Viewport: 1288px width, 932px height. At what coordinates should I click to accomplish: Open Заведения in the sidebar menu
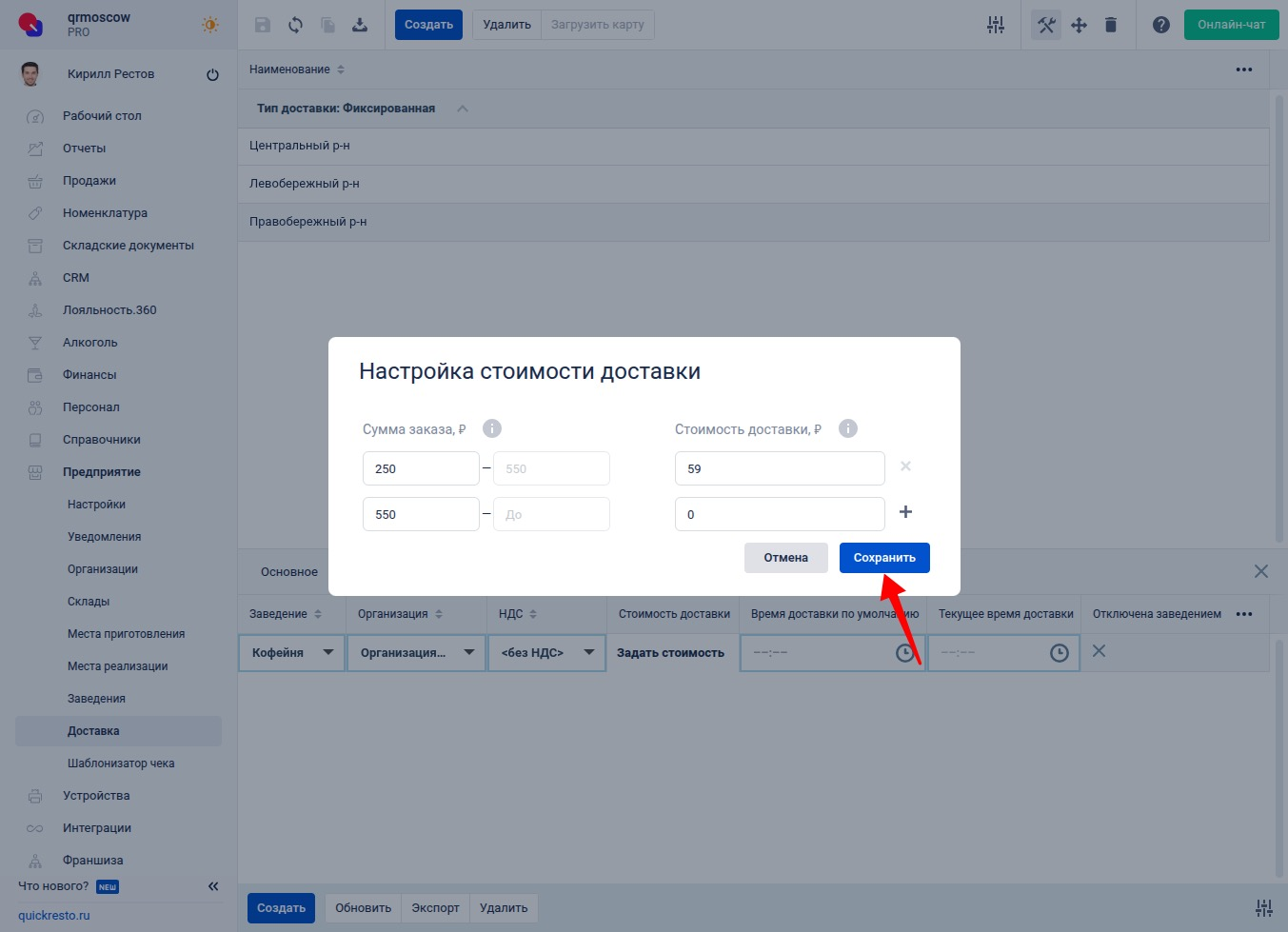[x=96, y=699]
